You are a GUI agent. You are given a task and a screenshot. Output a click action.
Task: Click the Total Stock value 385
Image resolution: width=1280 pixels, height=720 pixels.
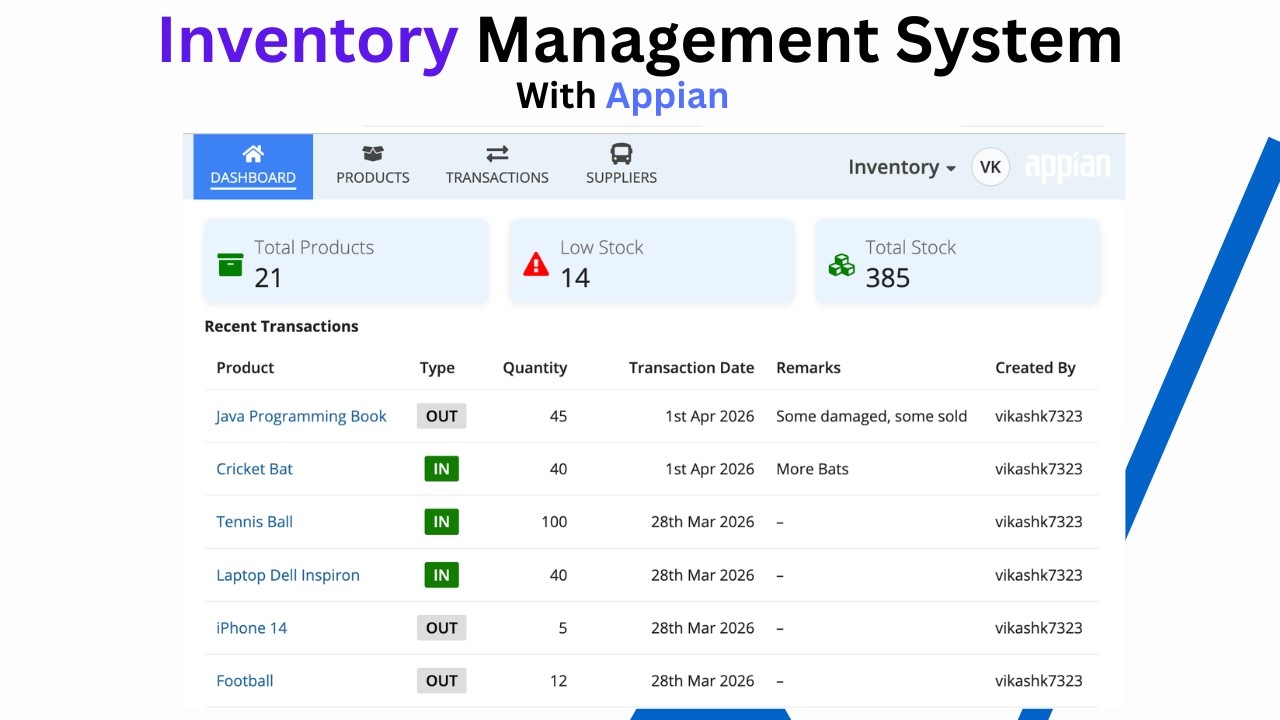point(888,278)
